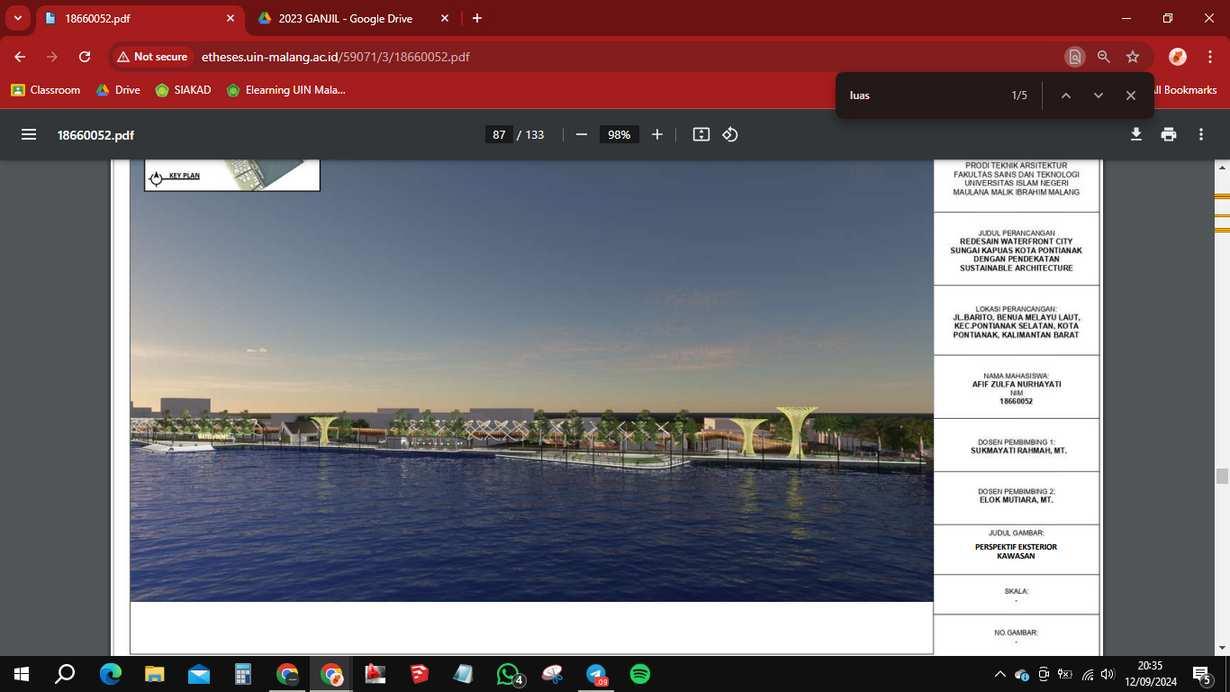Open WhatsApp from the taskbar
This screenshot has width=1230, height=692.
pos(508,674)
